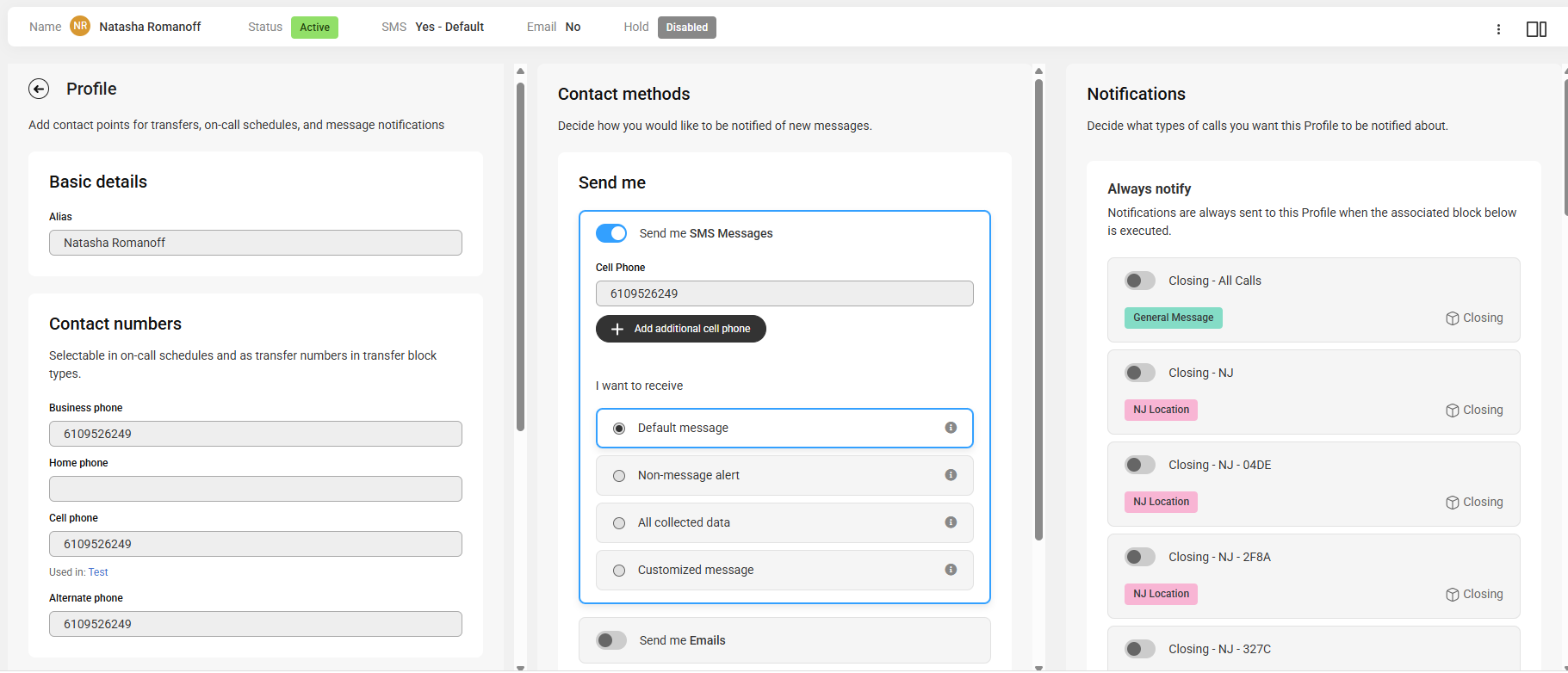Show info for Customized message option
The width and height of the screenshot is (1568, 673).
click(951, 570)
